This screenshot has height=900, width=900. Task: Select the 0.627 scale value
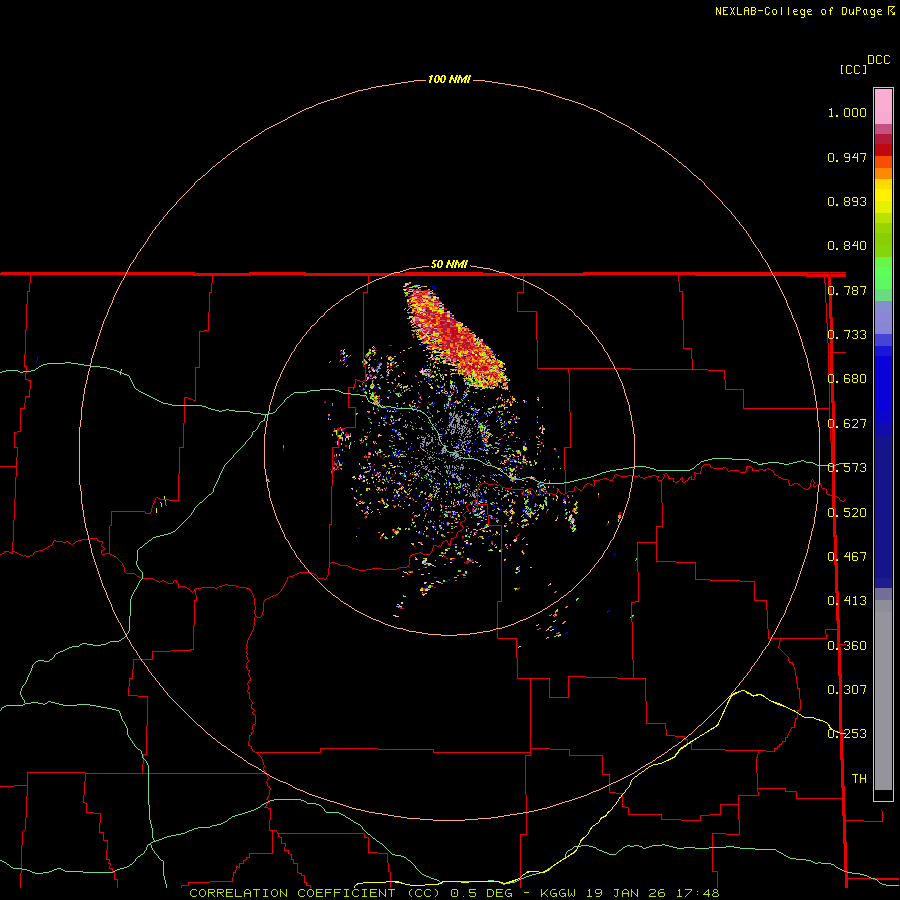pyautogui.click(x=847, y=424)
